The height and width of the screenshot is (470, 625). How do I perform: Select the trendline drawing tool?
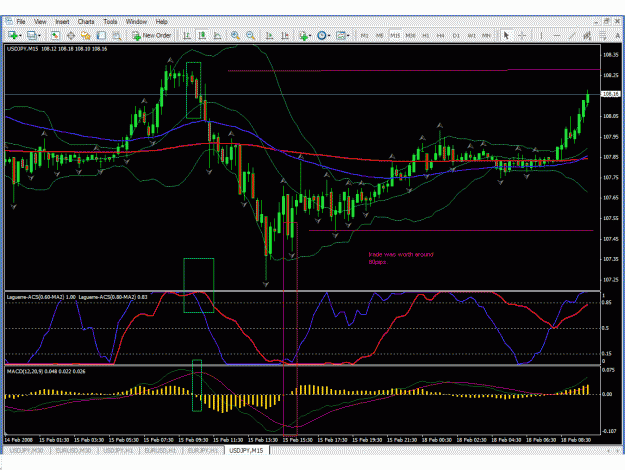tap(572, 35)
